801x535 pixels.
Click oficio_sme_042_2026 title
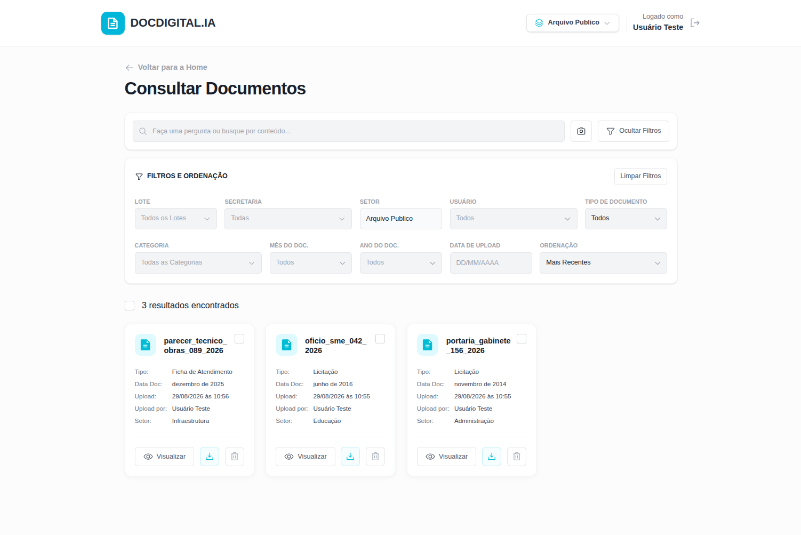pyautogui.click(x=336, y=345)
